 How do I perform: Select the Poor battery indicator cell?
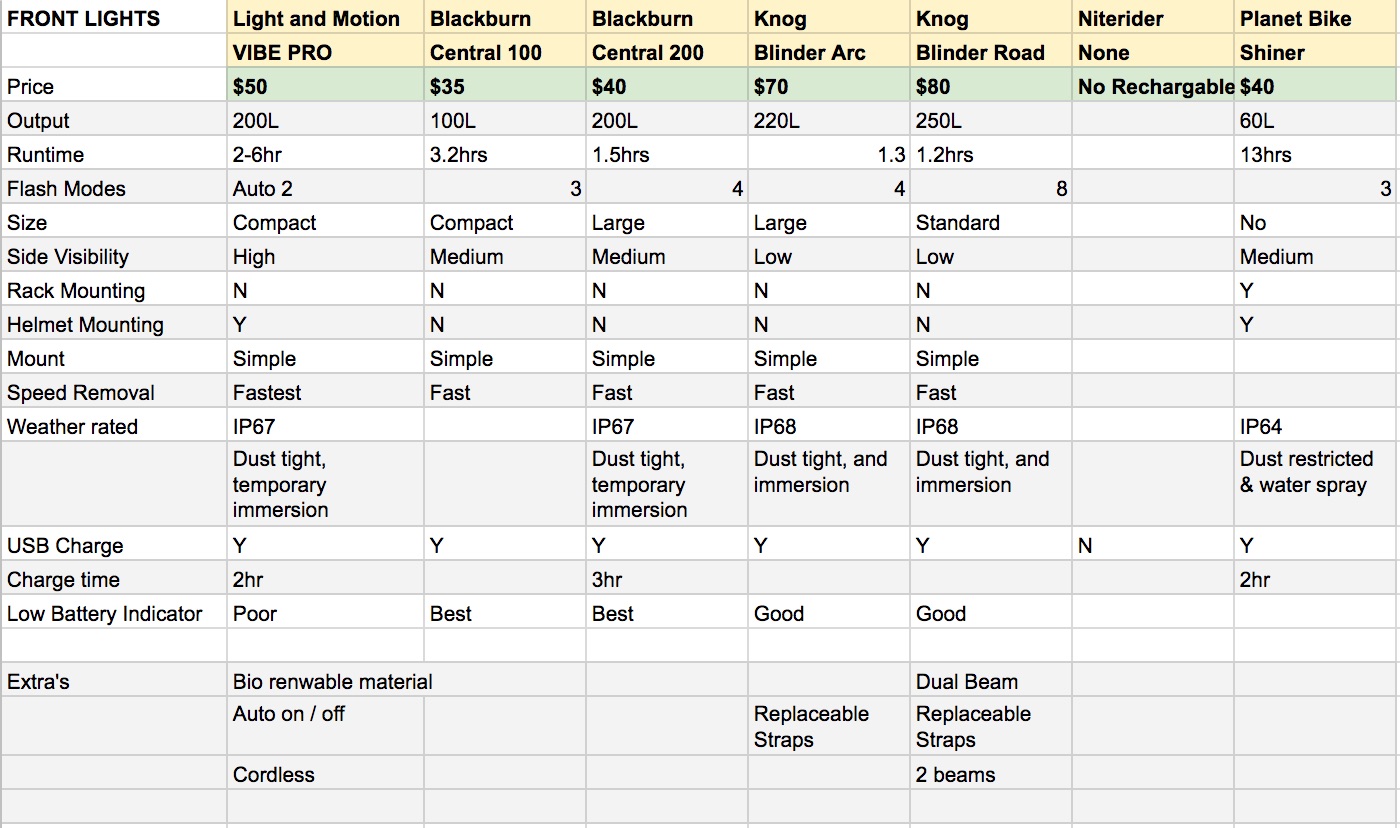(x=326, y=613)
